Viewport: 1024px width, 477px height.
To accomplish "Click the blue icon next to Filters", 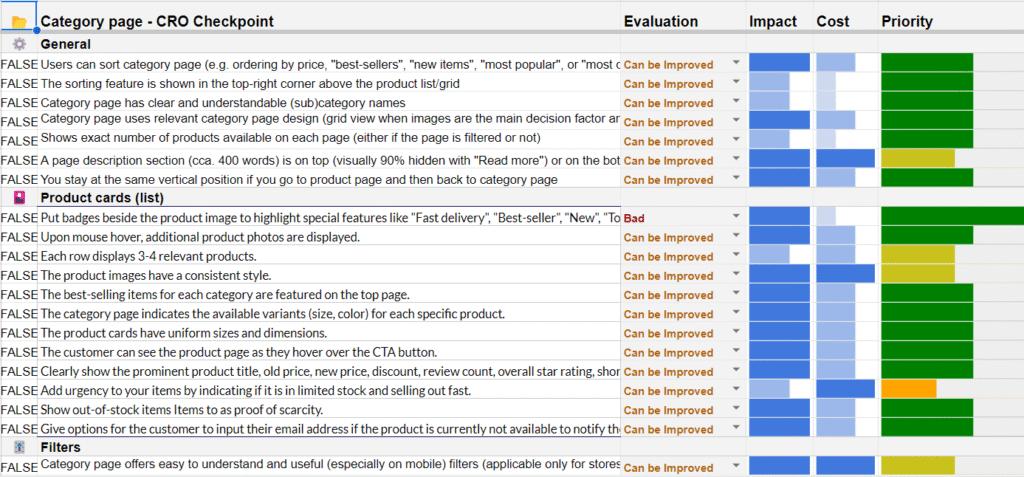I will 19,448.
